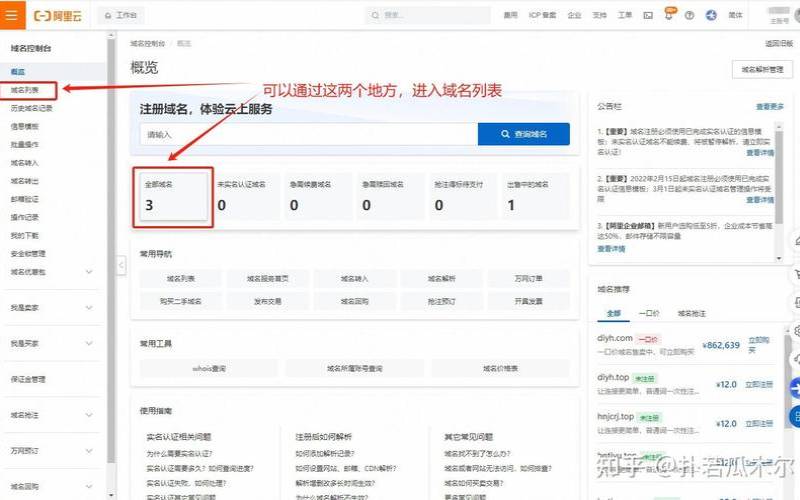The height and width of the screenshot is (500, 800).
Task: Open the help question-mark icon
Action: (689, 15)
